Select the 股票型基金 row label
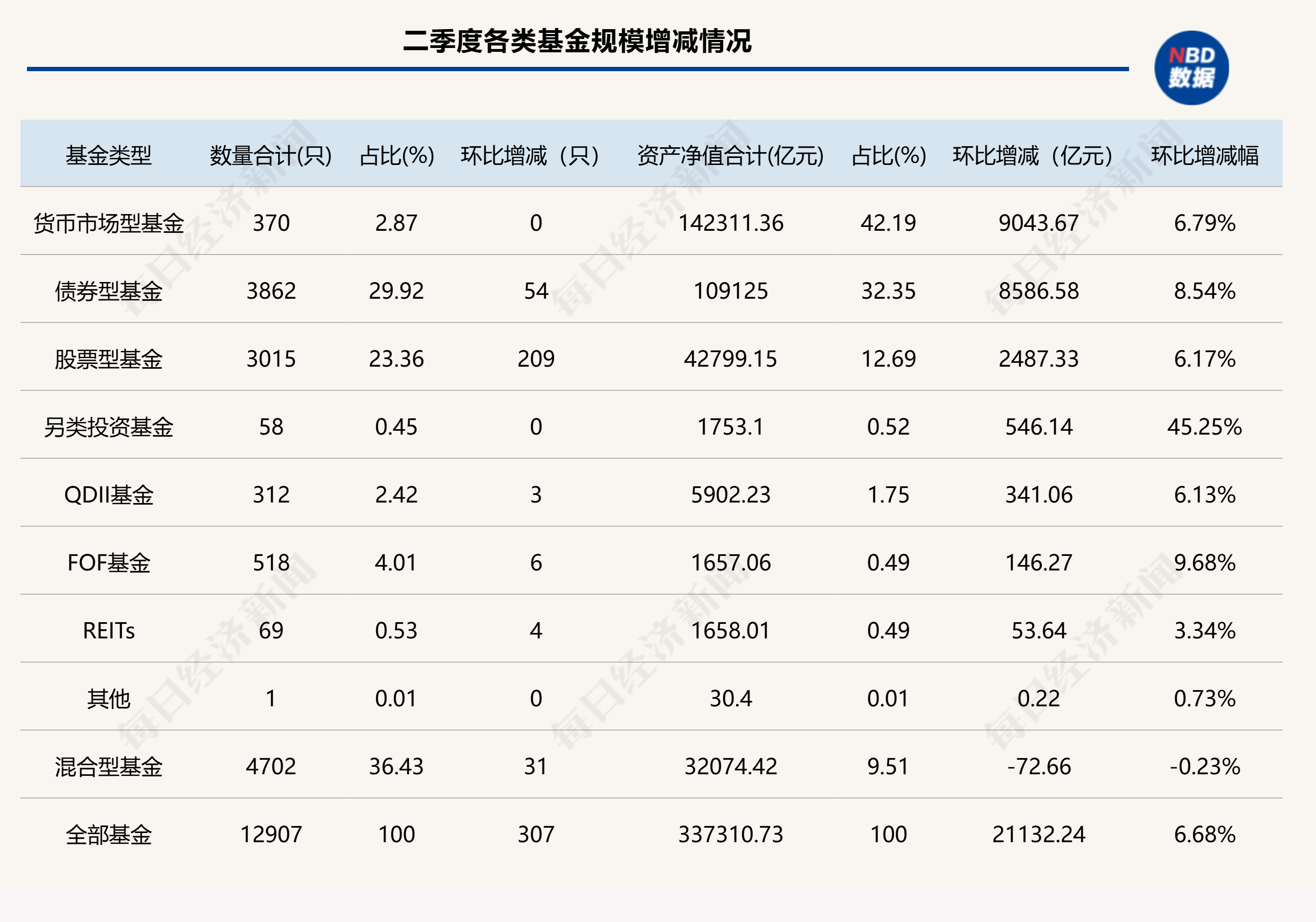This screenshot has height=922, width=1316. (108, 359)
